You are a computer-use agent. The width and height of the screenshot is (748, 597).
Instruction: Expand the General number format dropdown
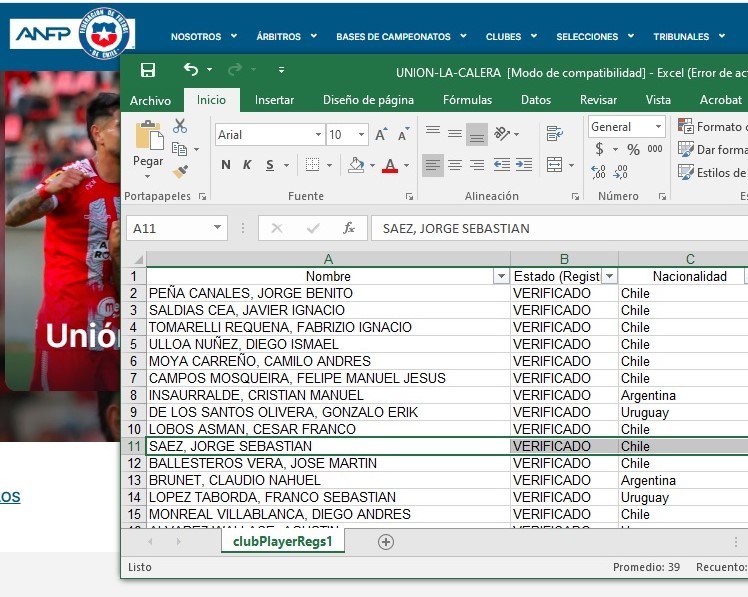pos(658,127)
